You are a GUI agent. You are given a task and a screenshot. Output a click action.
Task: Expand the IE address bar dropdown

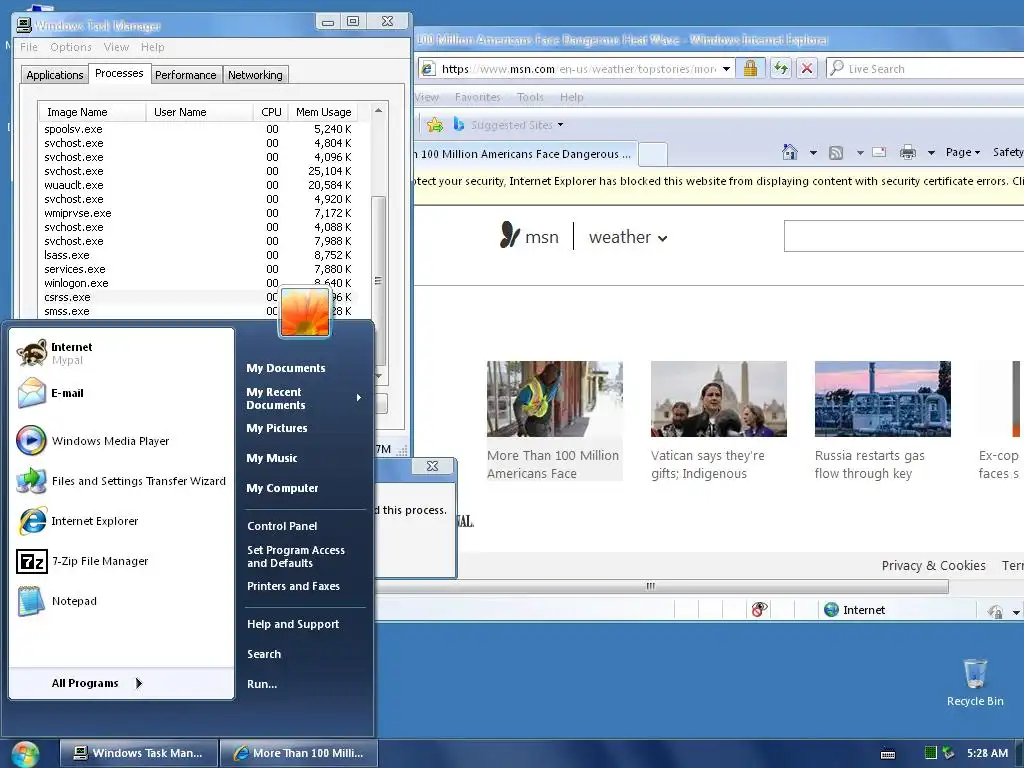coord(726,69)
